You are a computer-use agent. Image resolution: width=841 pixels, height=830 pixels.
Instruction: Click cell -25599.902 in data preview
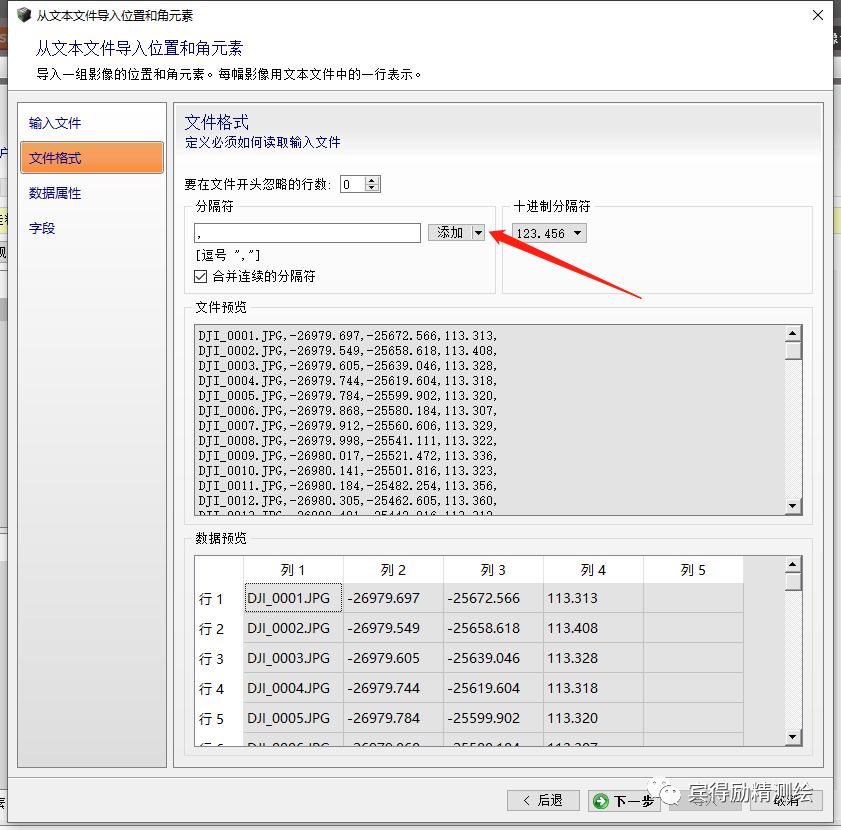tap(493, 718)
